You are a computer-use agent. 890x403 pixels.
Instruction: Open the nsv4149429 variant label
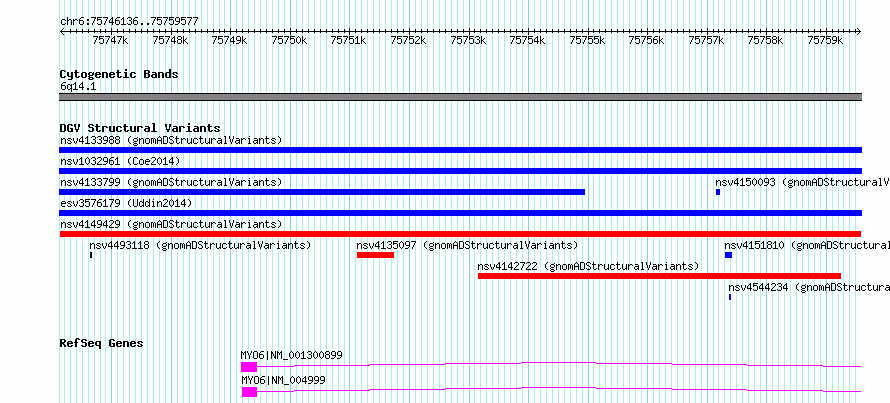(171, 224)
